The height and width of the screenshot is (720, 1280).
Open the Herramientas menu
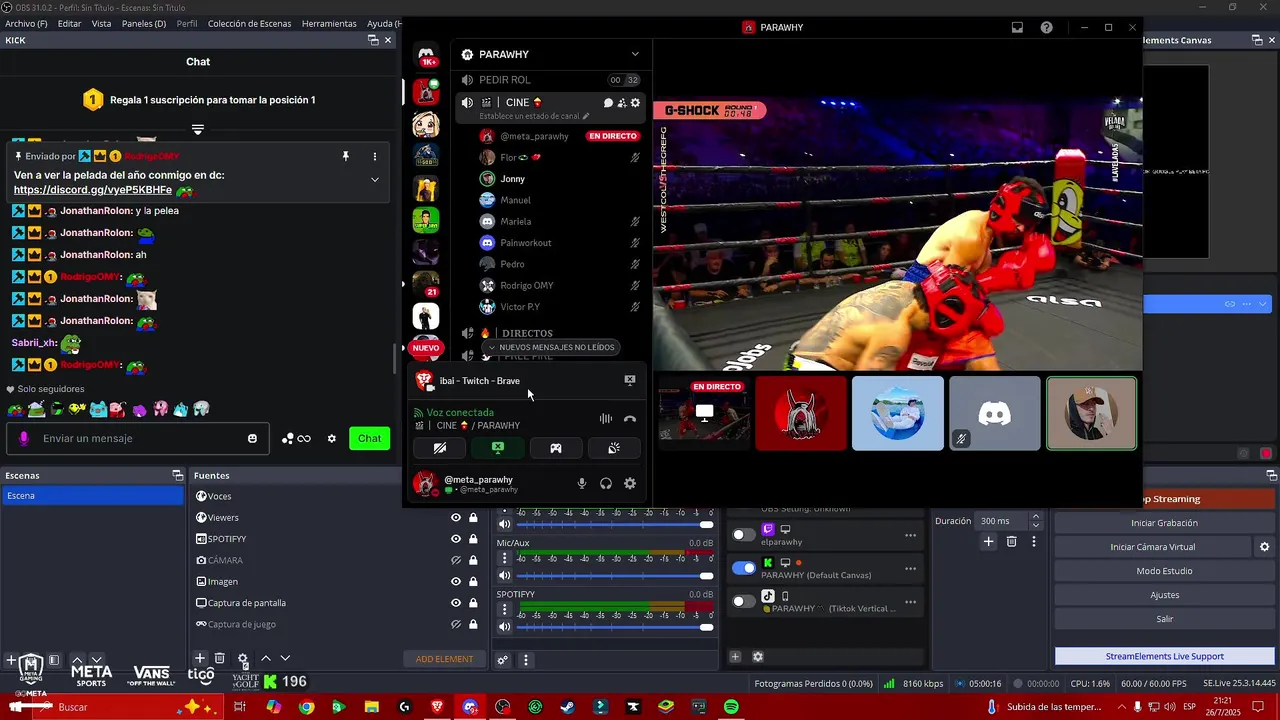click(x=329, y=23)
